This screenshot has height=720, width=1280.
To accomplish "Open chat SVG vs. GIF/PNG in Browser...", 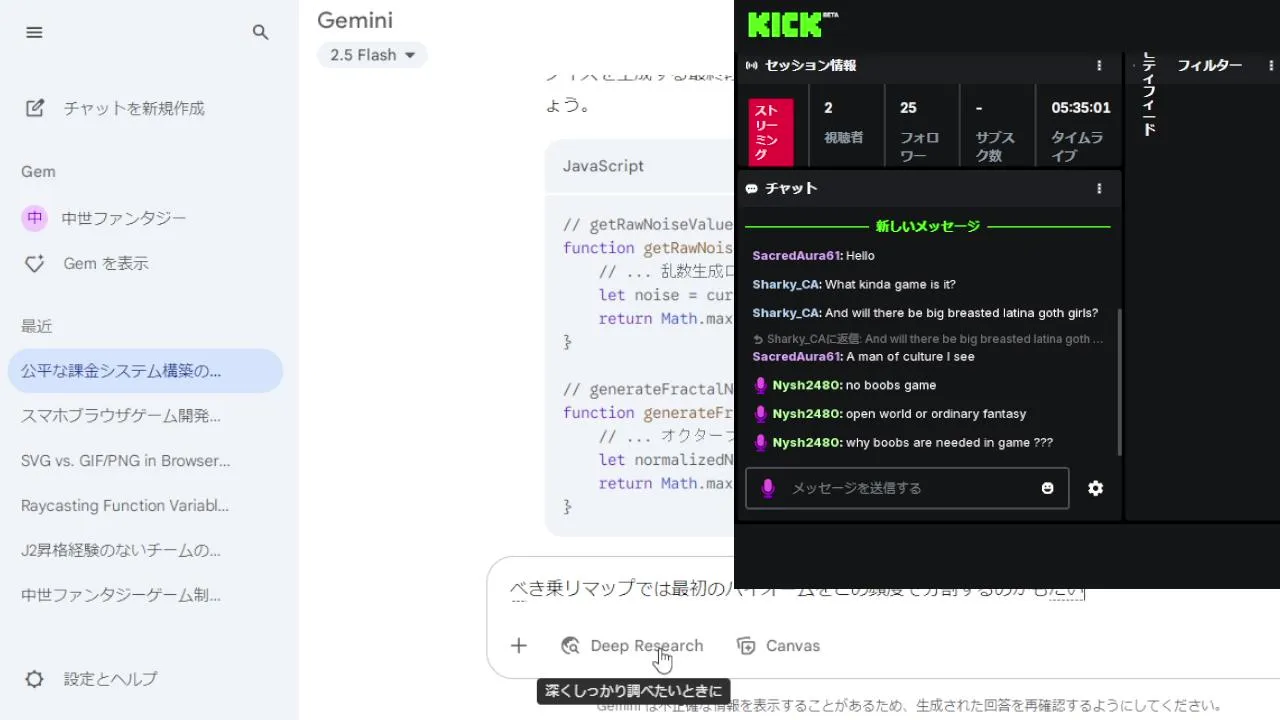I will point(126,461).
